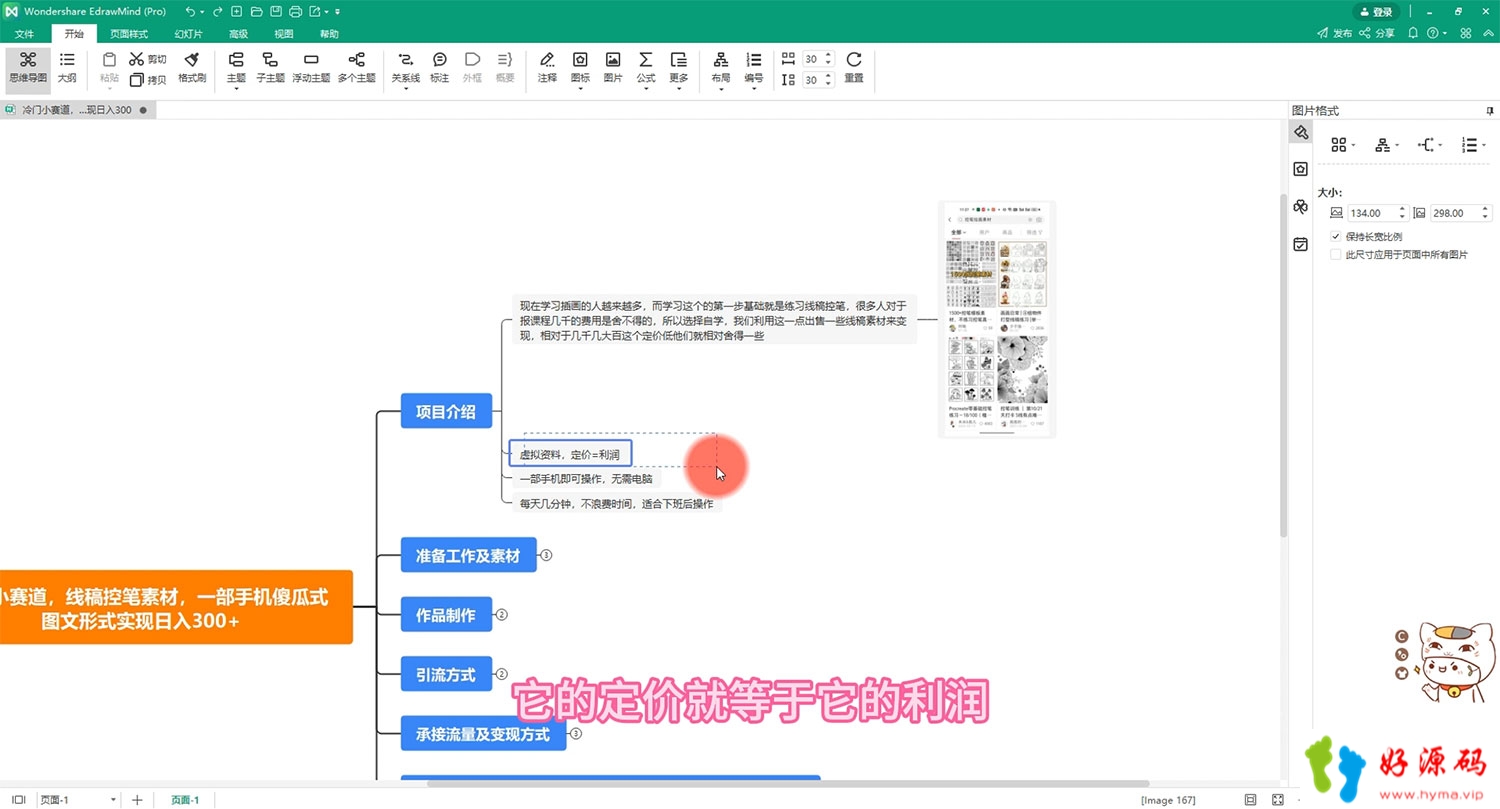Activate the 格式刷 format painter
1500x809 pixels.
click(192, 68)
